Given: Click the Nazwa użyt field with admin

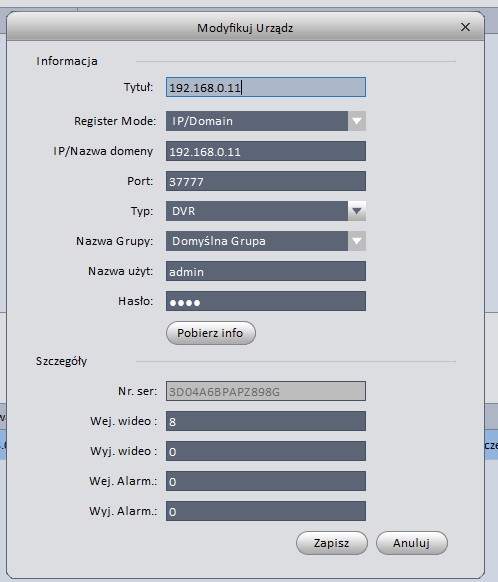Looking at the screenshot, I should tap(266, 271).
